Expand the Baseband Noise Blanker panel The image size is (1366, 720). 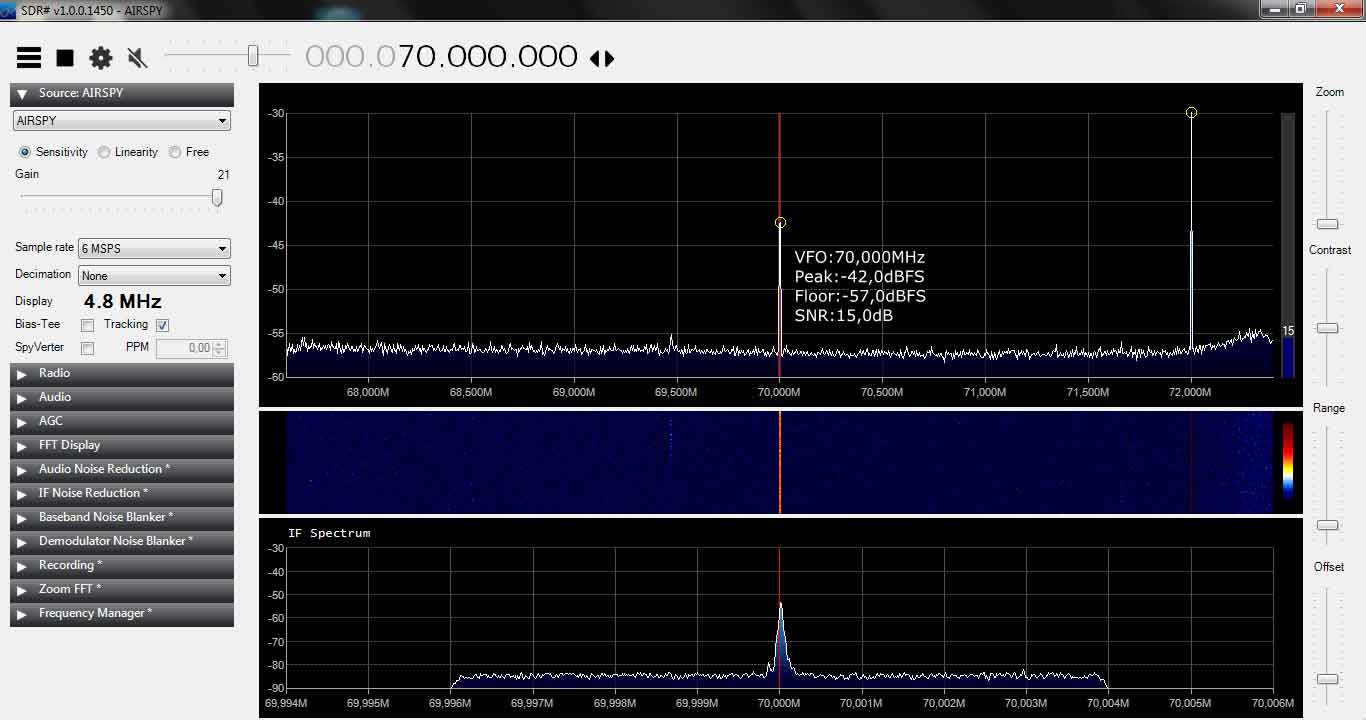[122, 518]
